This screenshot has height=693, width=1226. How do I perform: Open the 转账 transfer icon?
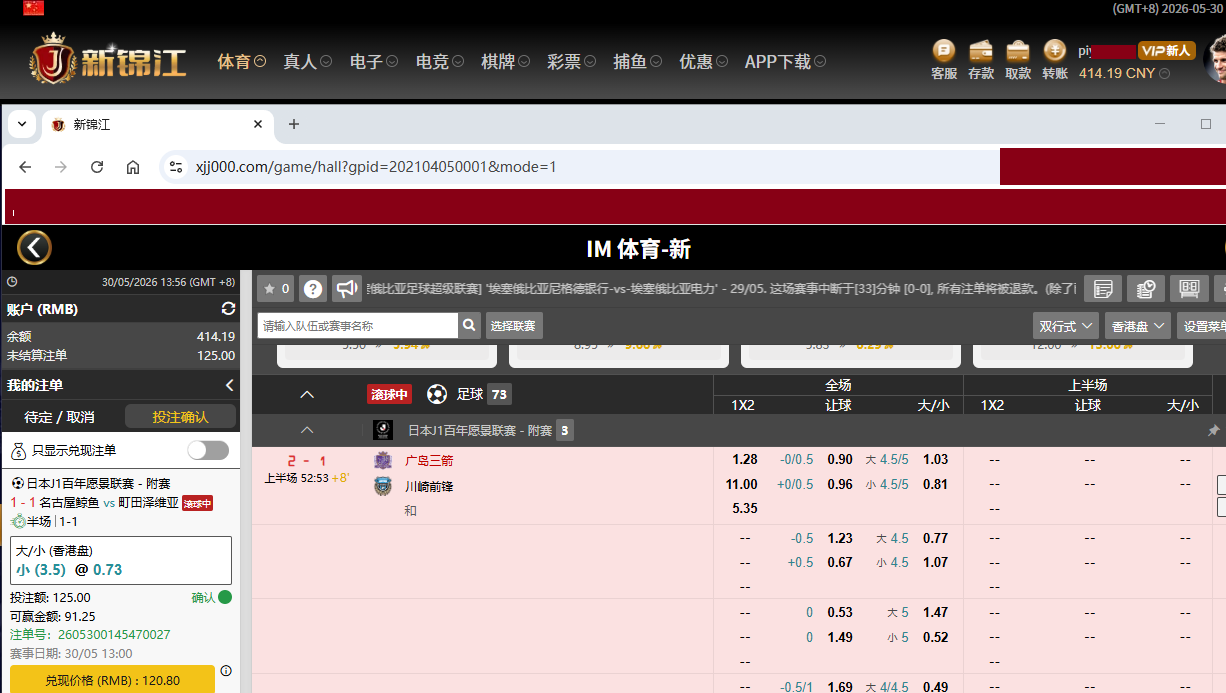pyautogui.click(x=1055, y=51)
